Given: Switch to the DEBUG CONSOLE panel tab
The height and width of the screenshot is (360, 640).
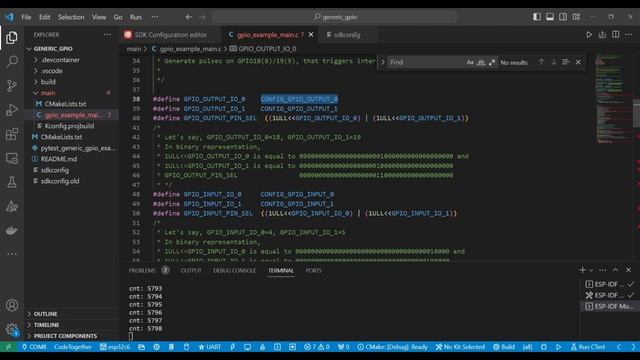Looking at the screenshot, I should tap(234, 270).
